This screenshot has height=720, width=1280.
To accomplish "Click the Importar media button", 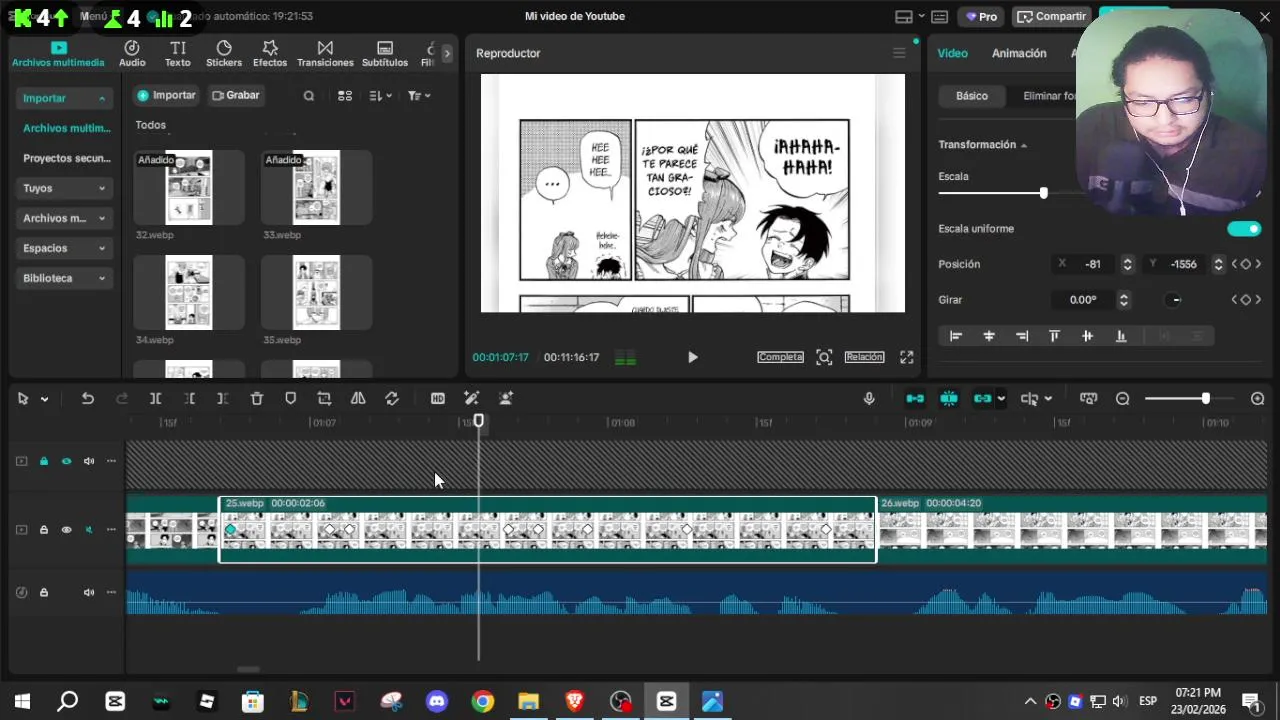I will [167, 95].
